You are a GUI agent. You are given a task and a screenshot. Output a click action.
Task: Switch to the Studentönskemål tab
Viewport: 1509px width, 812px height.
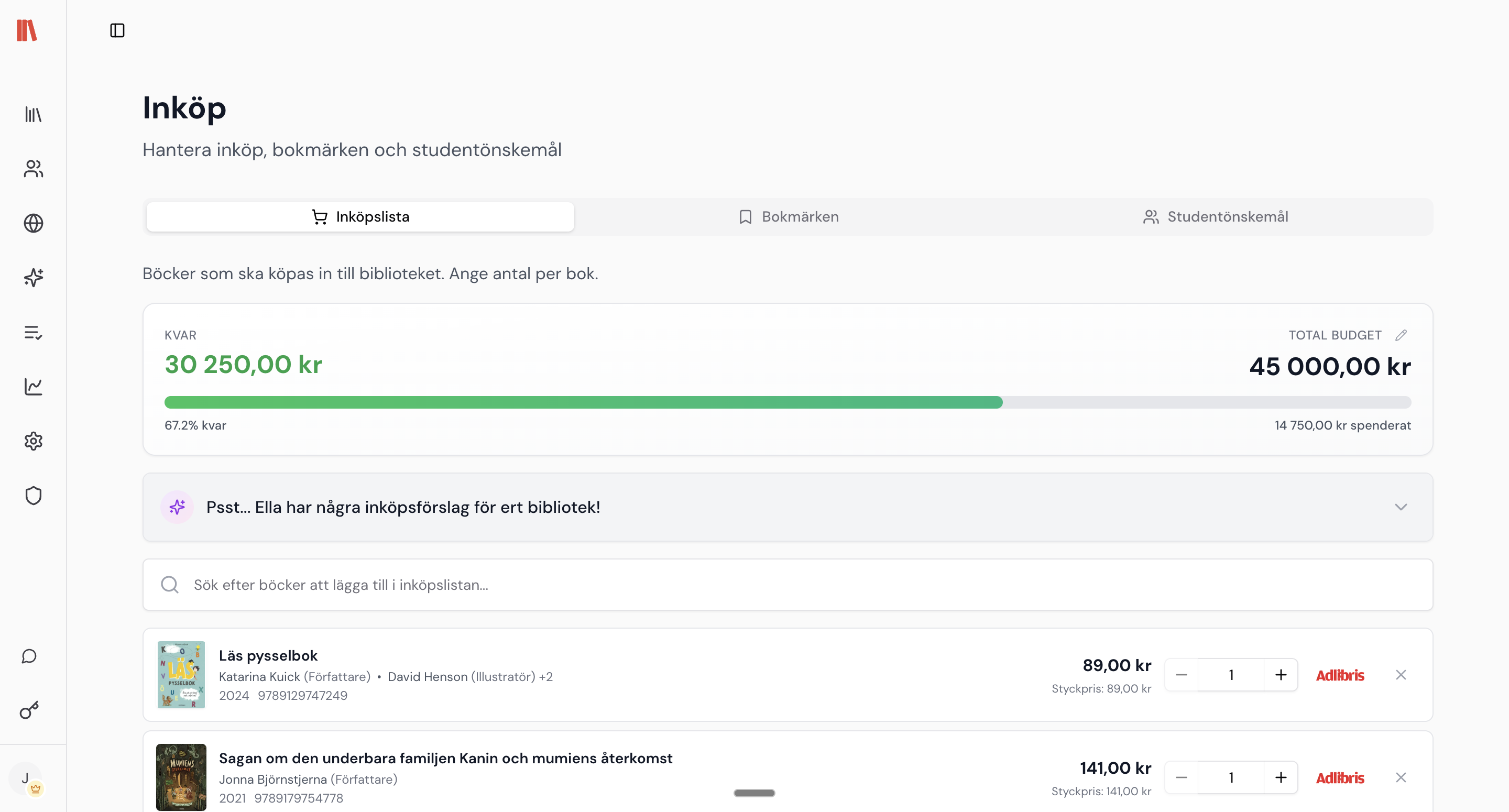click(x=1216, y=217)
